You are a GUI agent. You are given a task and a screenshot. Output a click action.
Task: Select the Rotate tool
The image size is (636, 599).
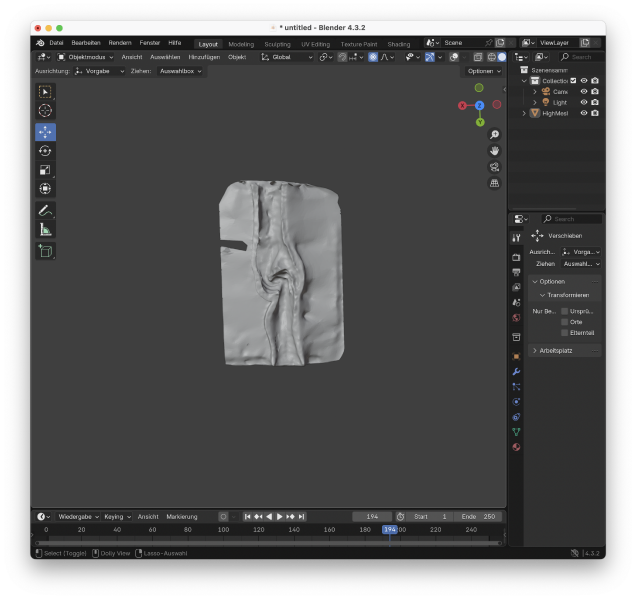coord(45,151)
